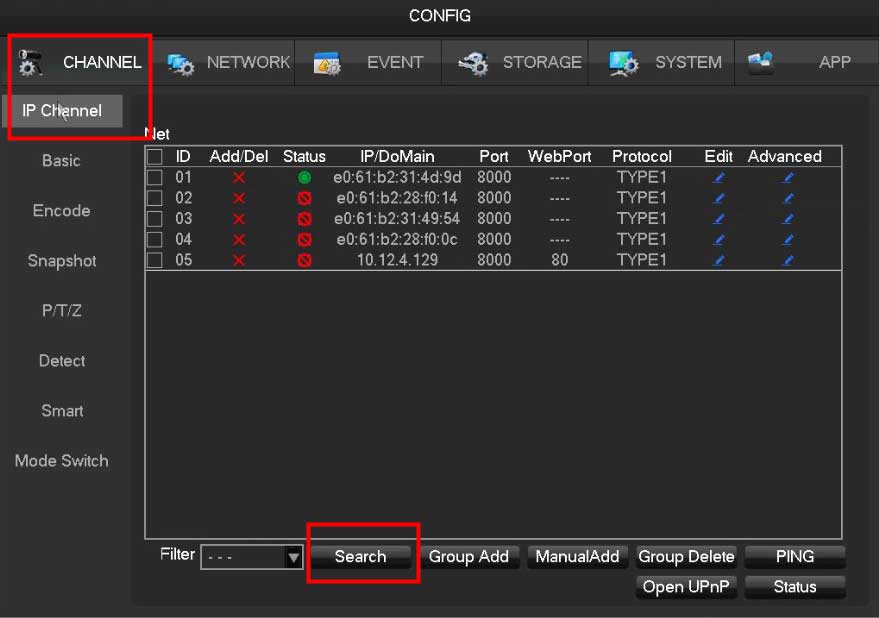879x618 pixels.
Task: Click the PING button
Action: [795, 557]
